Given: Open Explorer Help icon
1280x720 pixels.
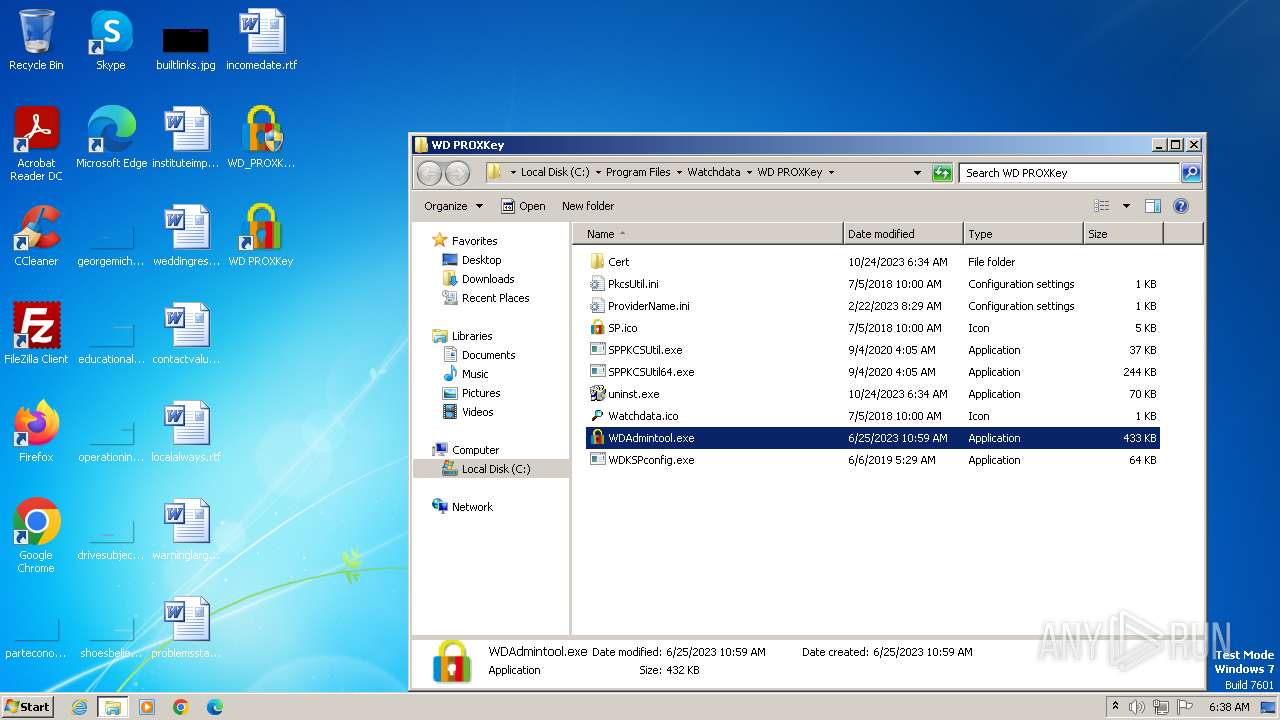Looking at the screenshot, I should 1180,206.
